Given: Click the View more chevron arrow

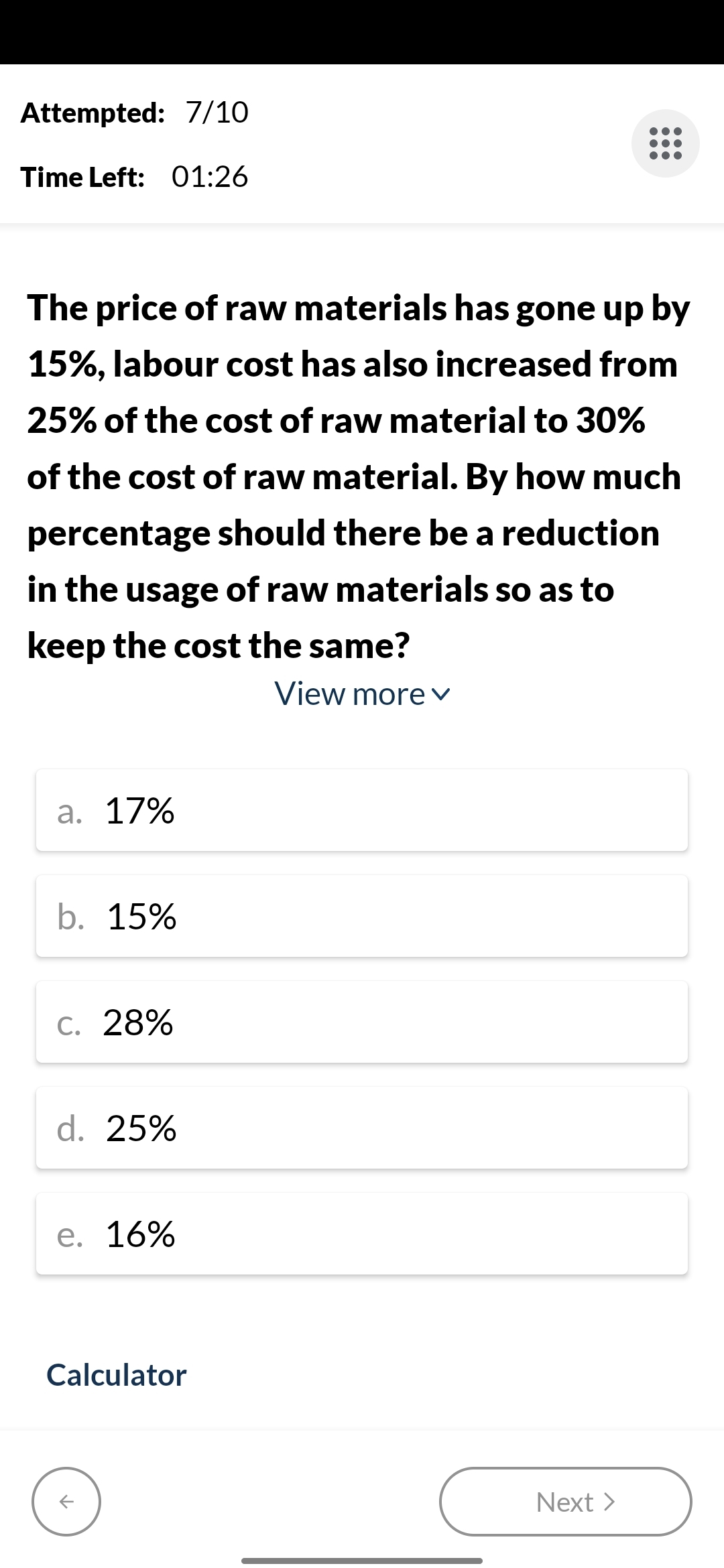Looking at the screenshot, I should [440, 696].
